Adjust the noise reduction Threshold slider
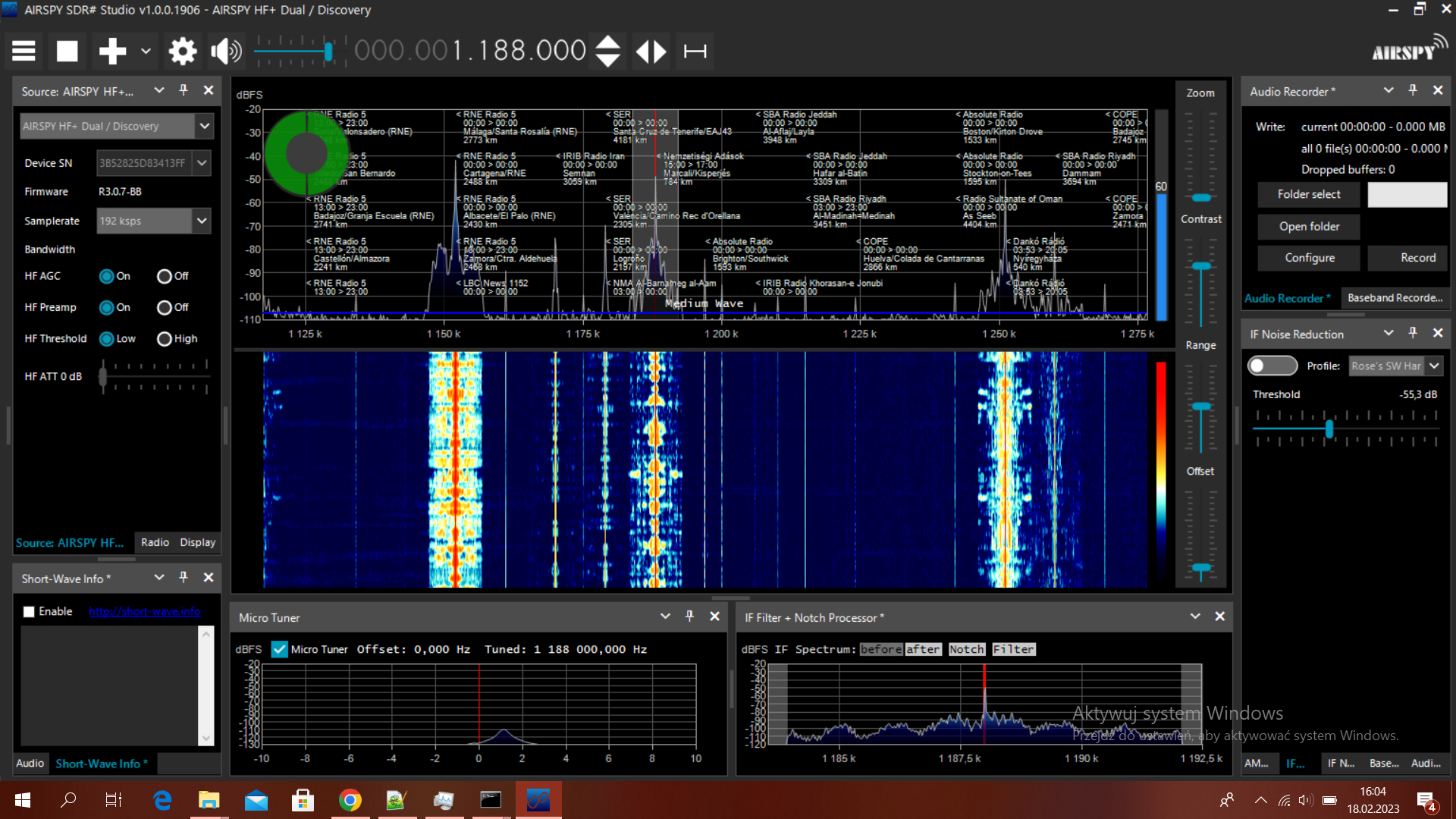The width and height of the screenshot is (1456, 819). tap(1329, 429)
